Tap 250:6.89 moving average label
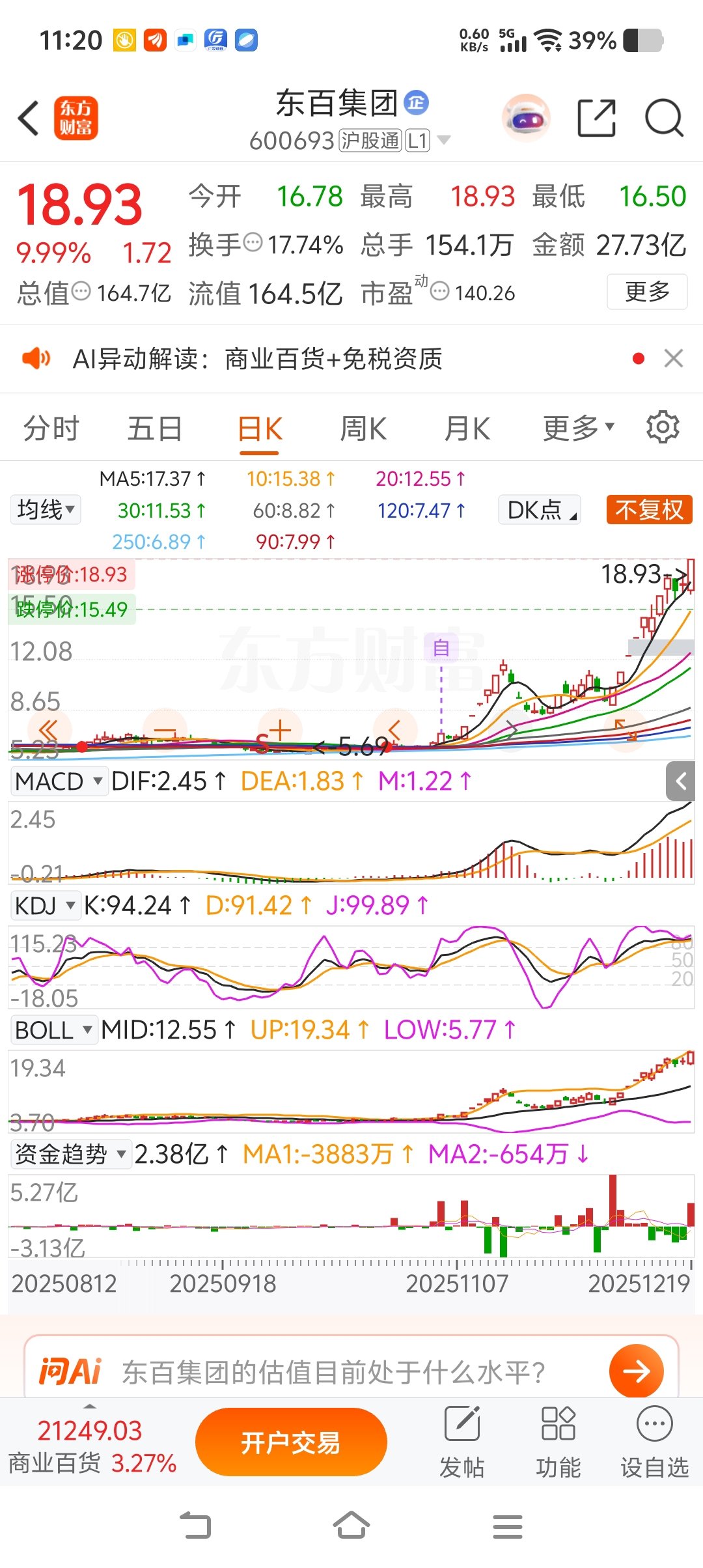 click(x=159, y=542)
